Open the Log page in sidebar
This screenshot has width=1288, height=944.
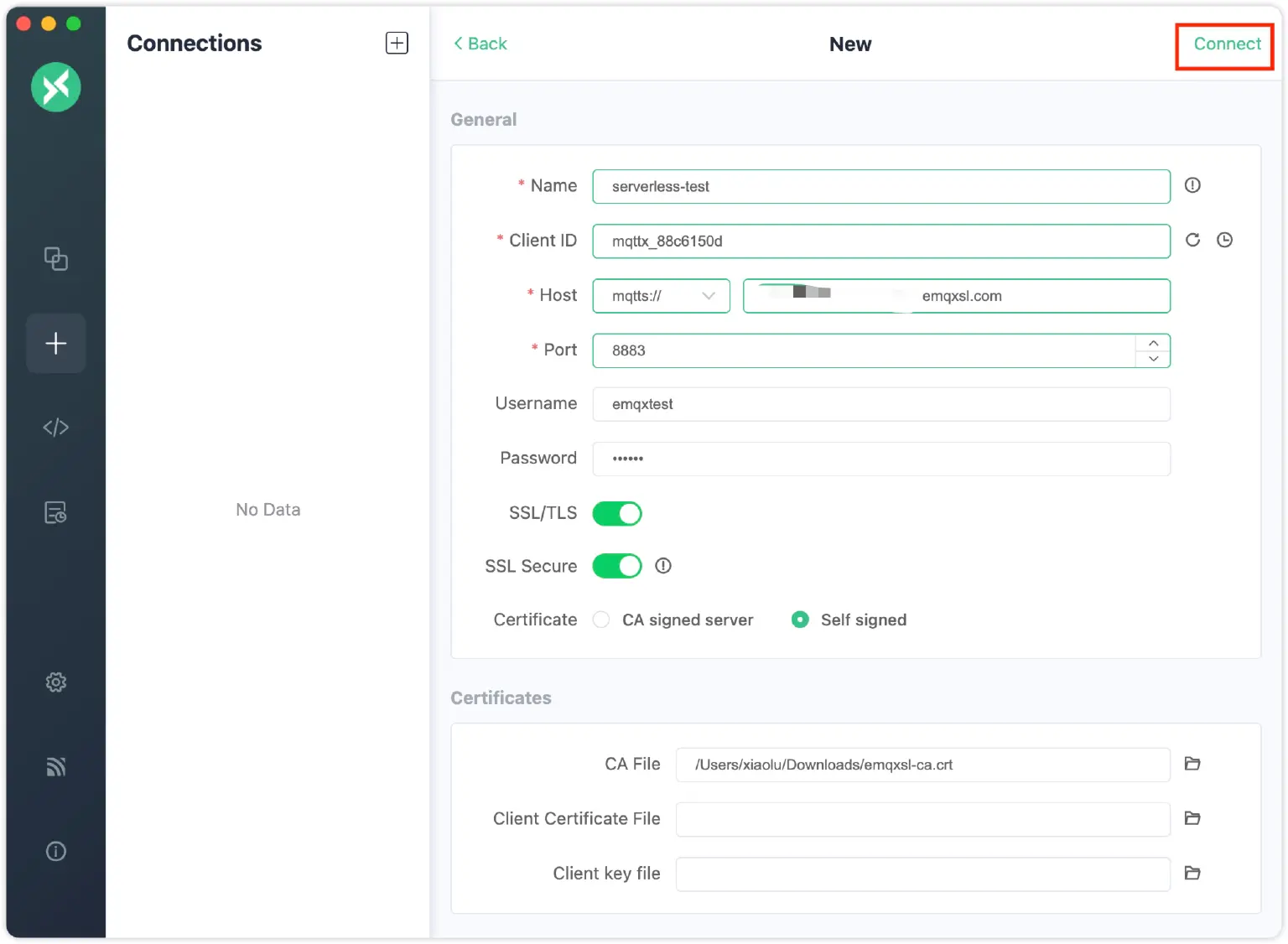55,512
